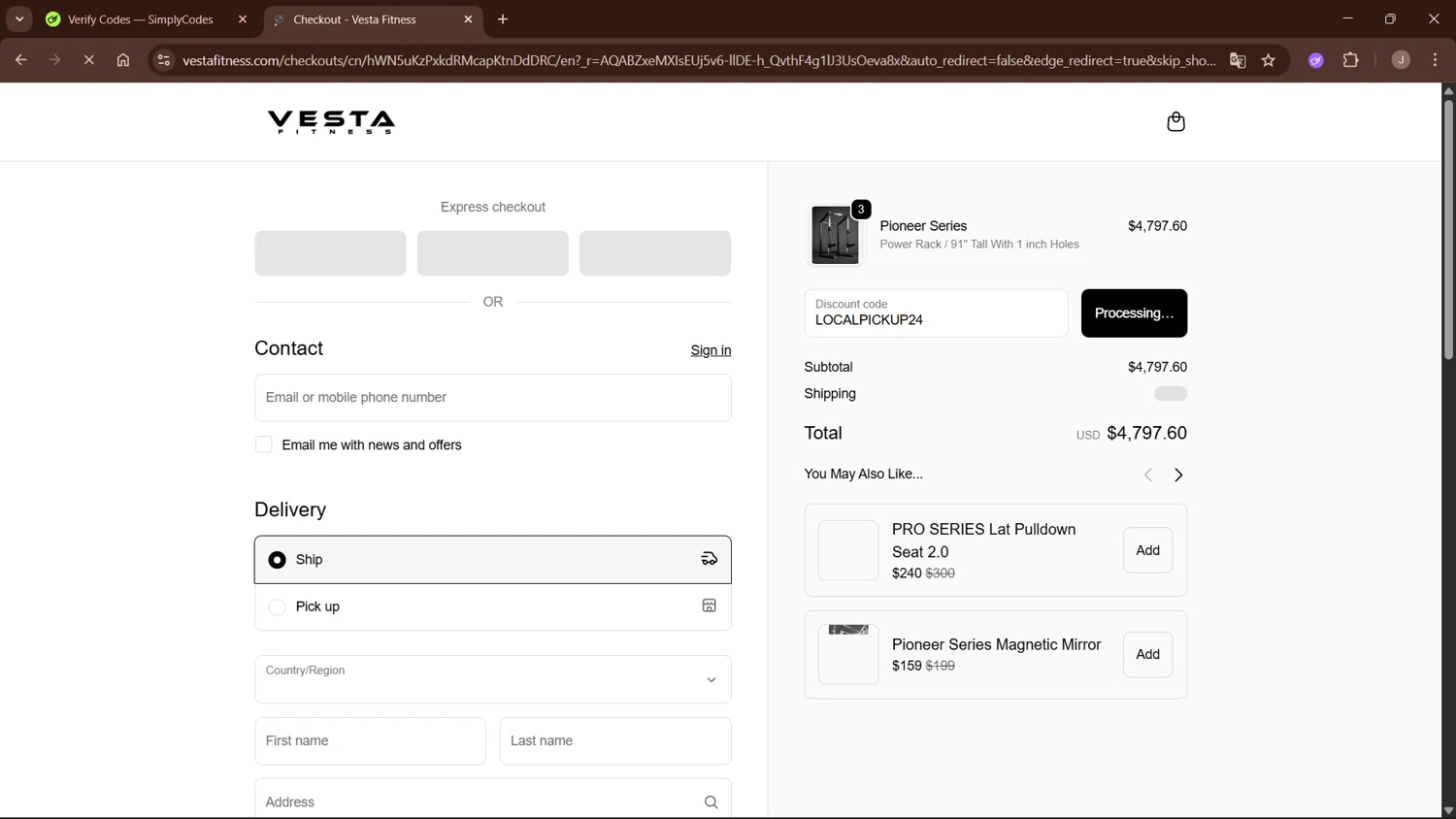Add PRO SERIES Lat Pulldown Seat 2.0
Viewport: 1456px width, 819px height.
1147,550
